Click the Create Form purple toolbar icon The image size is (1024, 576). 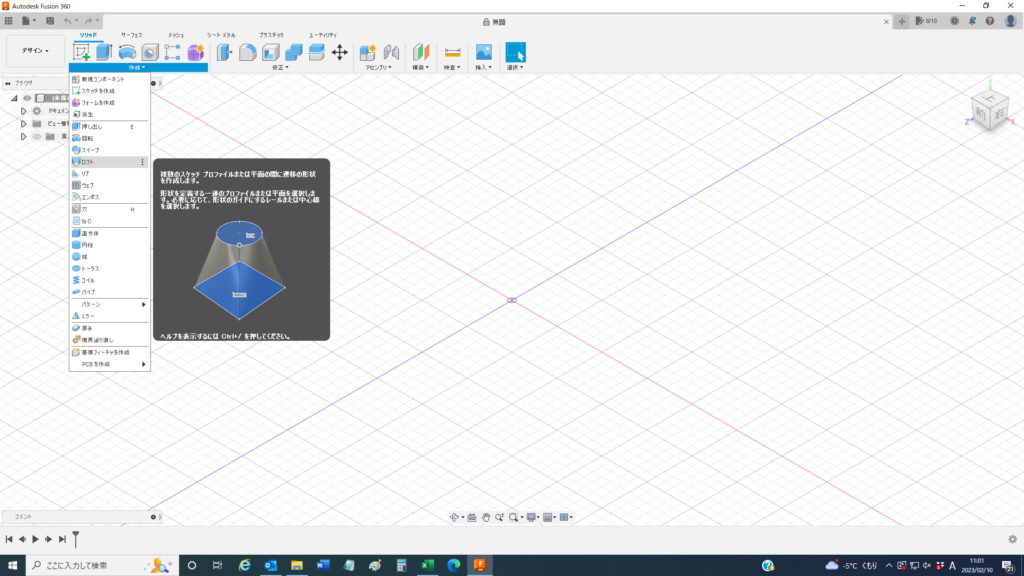click(x=195, y=52)
